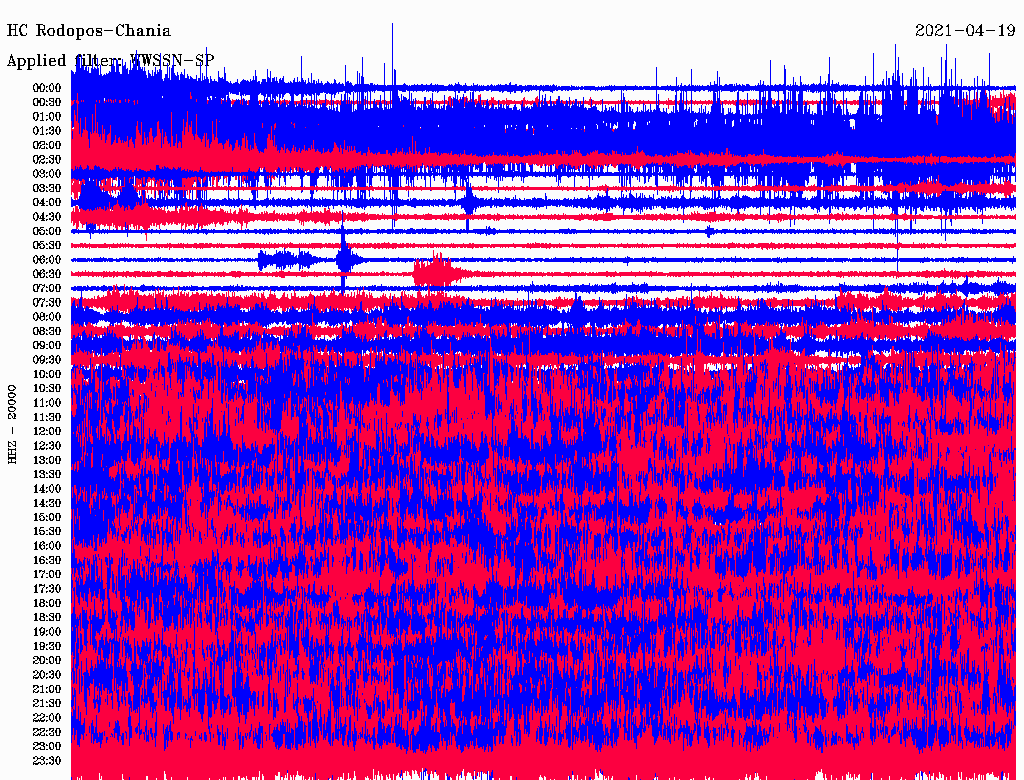The height and width of the screenshot is (780, 1024).
Task: Click the wide blue wave packet on 06:00 trace
Action: click(x=283, y=260)
